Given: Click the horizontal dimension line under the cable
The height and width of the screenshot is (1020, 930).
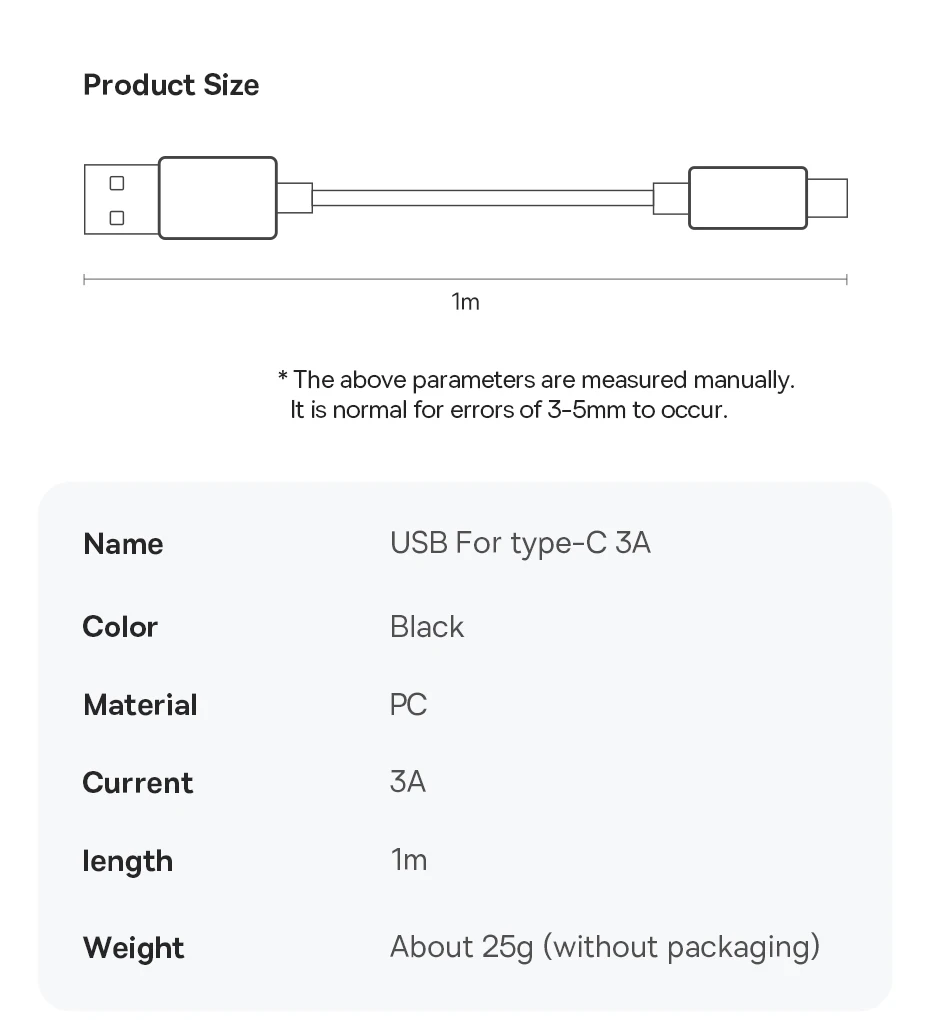Looking at the screenshot, I should (x=465, y=280).
